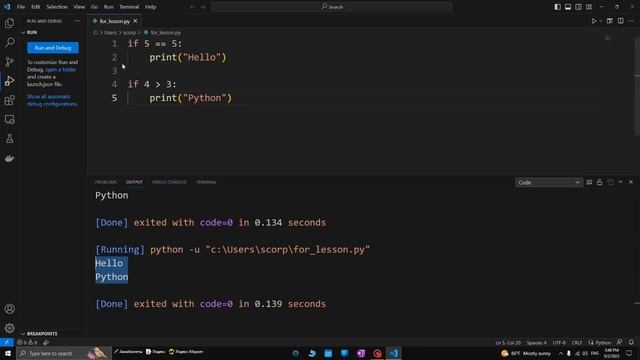The height and width of the screenshot is (360, 640).
Task: Switch to the TERMINAL panel tab
Action: click(x=206, y=182)
